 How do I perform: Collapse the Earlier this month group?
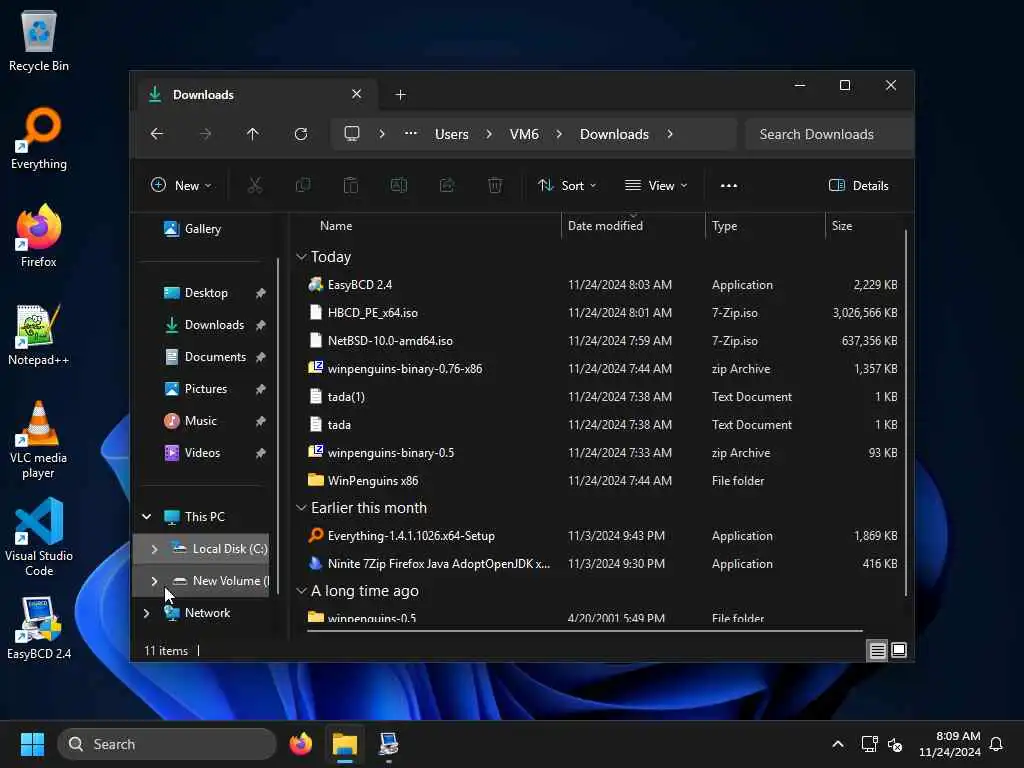tap(301, 507)
